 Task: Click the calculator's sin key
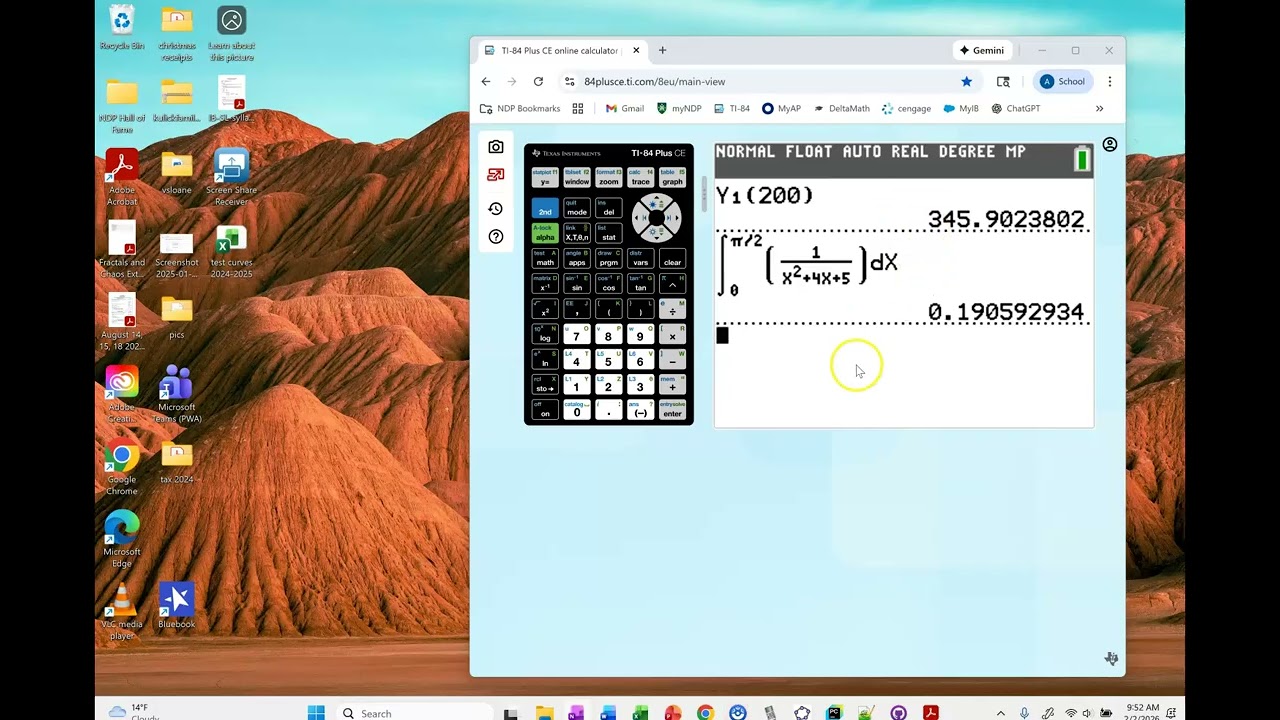[x=577, y=285]
